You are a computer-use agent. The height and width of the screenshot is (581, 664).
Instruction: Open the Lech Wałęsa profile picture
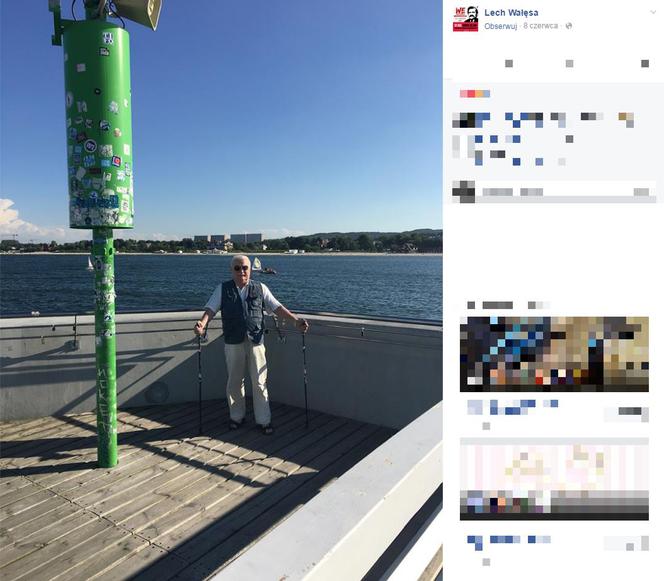click(465, 19)
